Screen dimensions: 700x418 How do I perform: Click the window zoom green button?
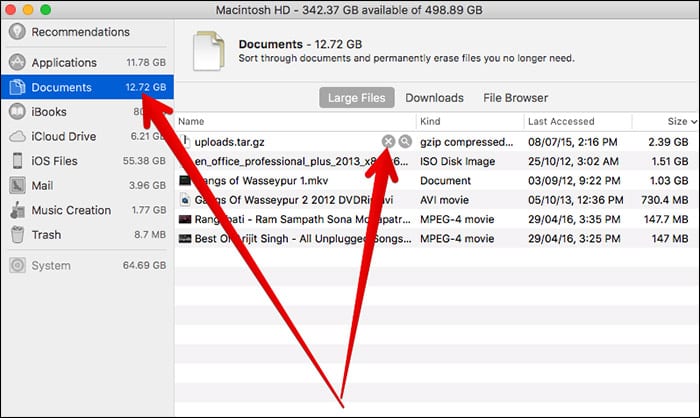pos(45,9)
